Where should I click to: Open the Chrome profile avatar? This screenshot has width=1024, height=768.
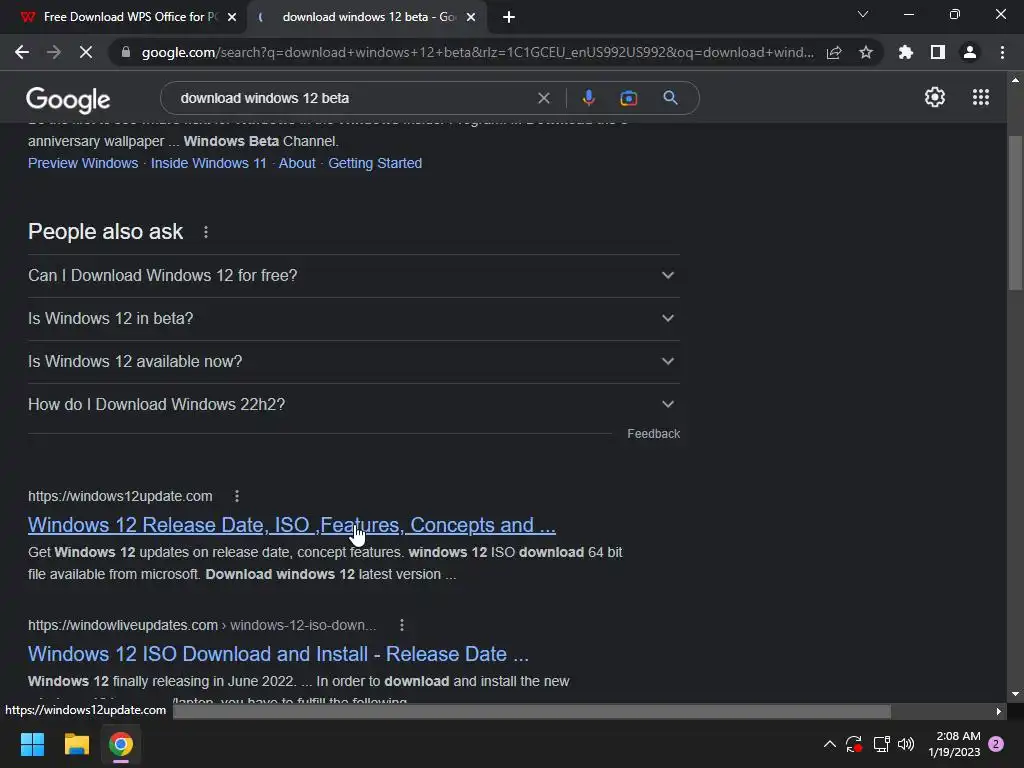tap(970, 52)
